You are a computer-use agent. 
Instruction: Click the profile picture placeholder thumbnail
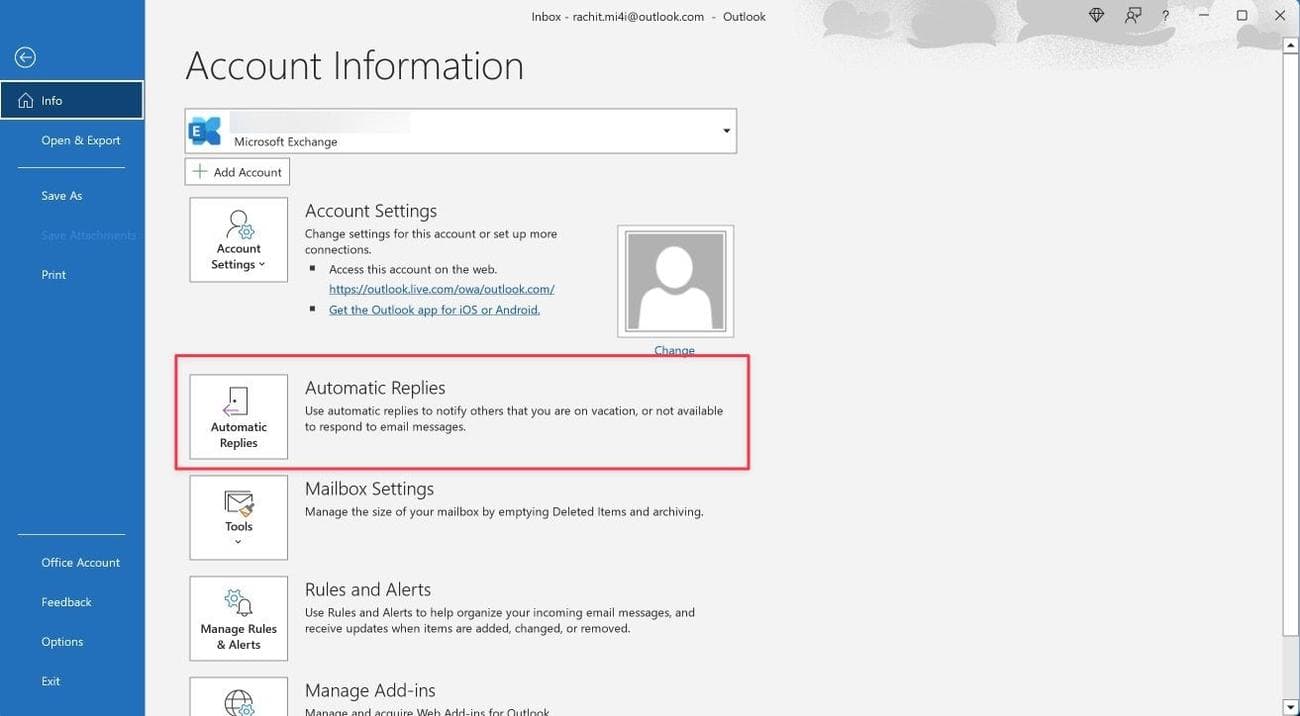tap(675, 281)
